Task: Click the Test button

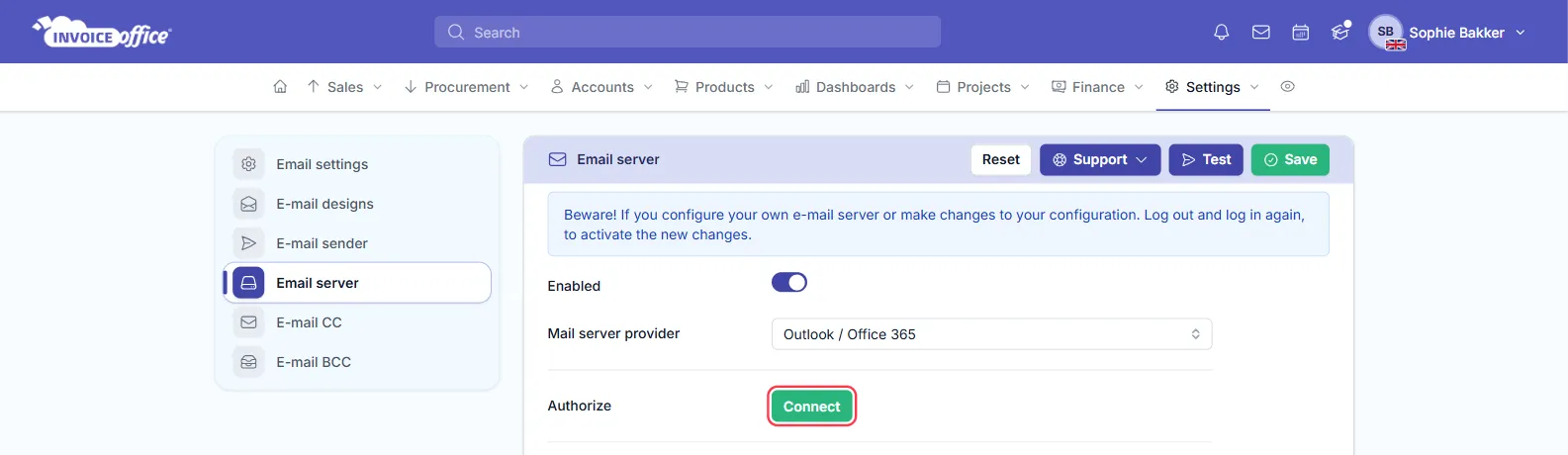Action: point(1206,159)
